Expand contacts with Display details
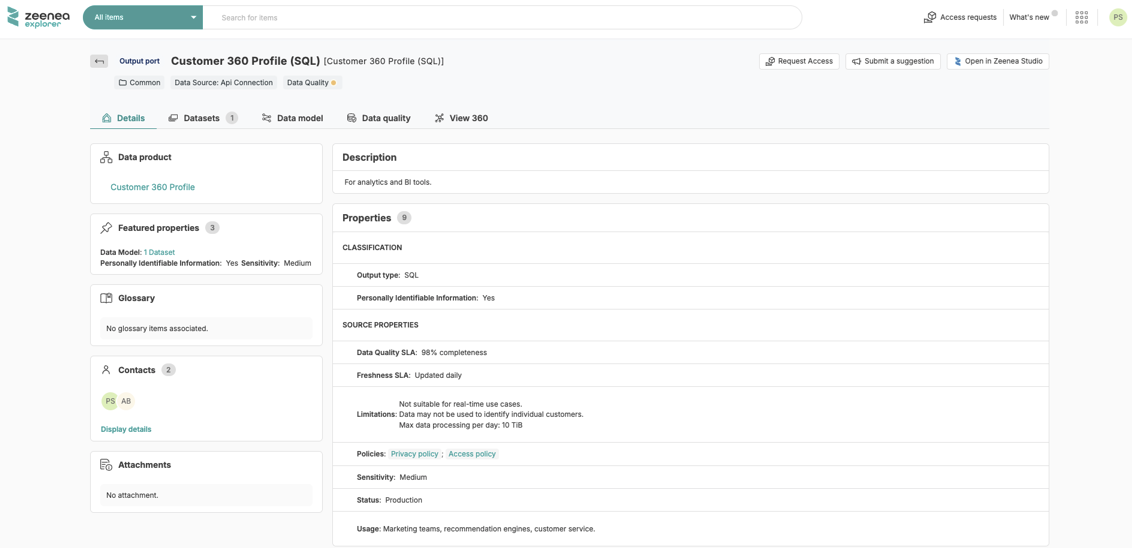Screen dimensions: 1132x548 [x=126, y=429]
